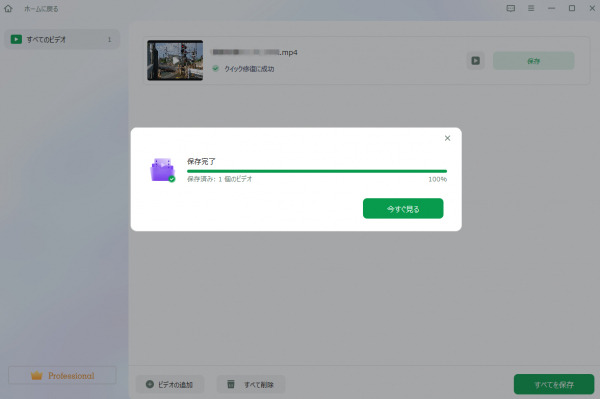The image size is (600, 399).
Task: Click the 今すぐ見る button
Action: pyautogui.click(x=403, y=208)
